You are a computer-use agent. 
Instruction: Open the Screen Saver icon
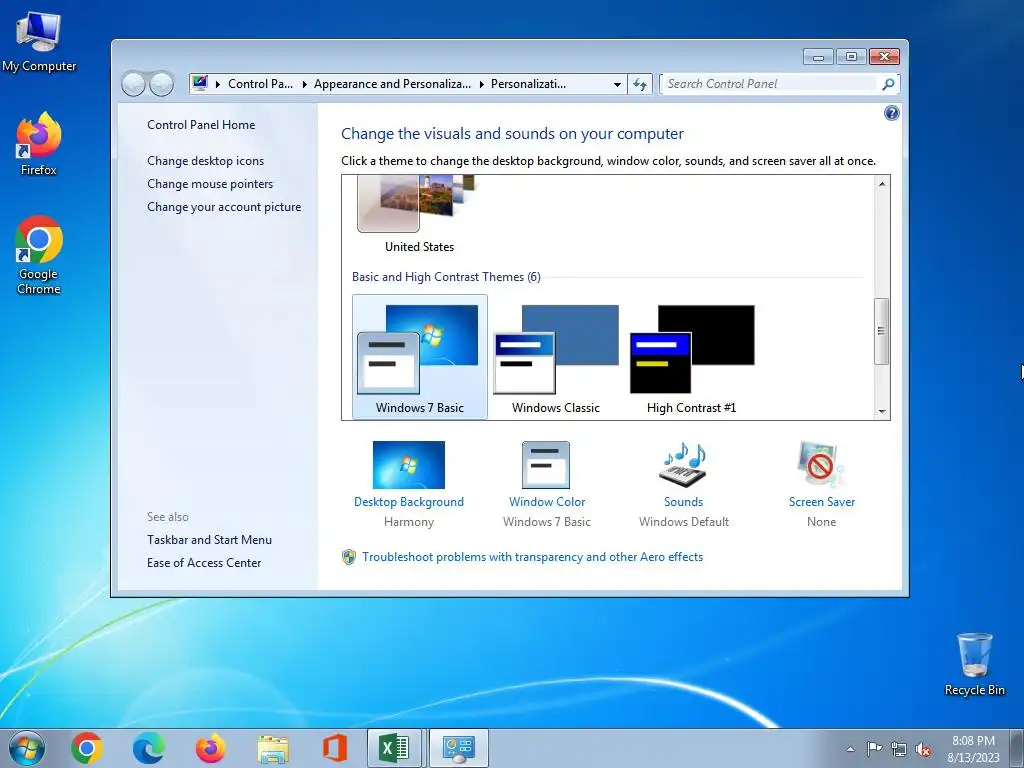coord(821,465)
